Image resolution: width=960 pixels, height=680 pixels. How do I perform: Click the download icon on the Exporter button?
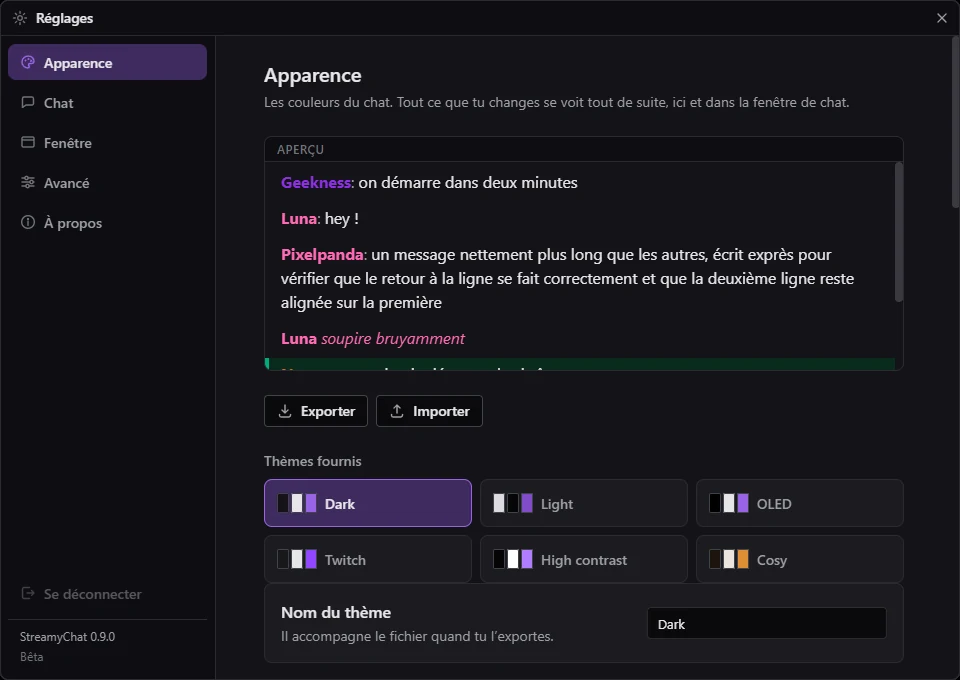point(285,411)
